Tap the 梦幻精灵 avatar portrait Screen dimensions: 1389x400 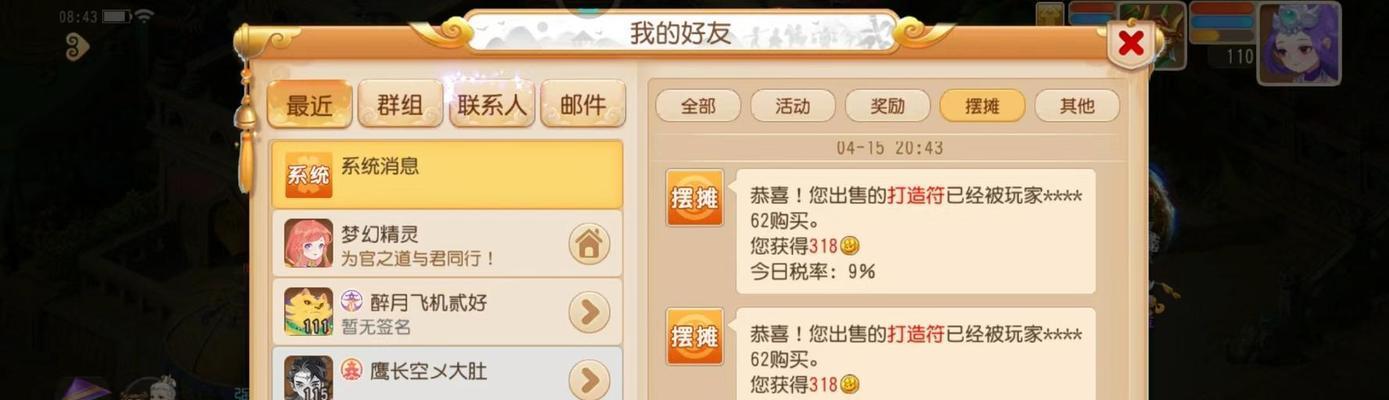point(308,243)
